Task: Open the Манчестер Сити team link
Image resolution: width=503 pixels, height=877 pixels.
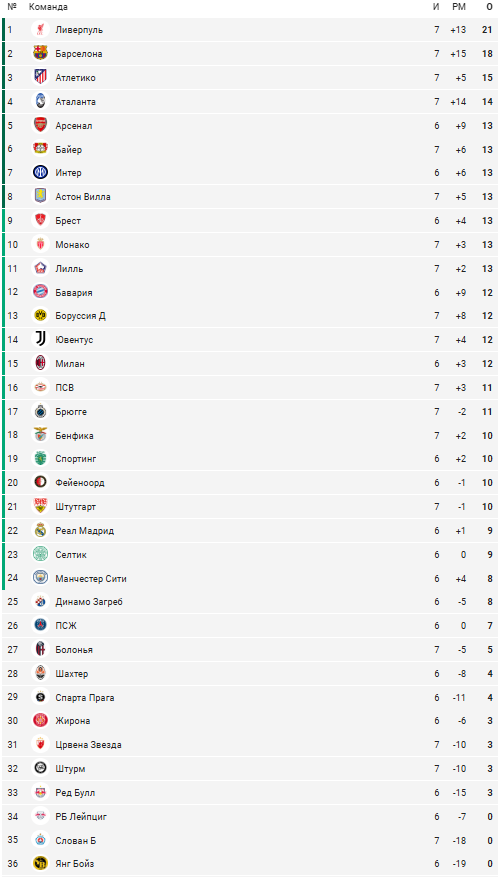Action: (91, 578)
